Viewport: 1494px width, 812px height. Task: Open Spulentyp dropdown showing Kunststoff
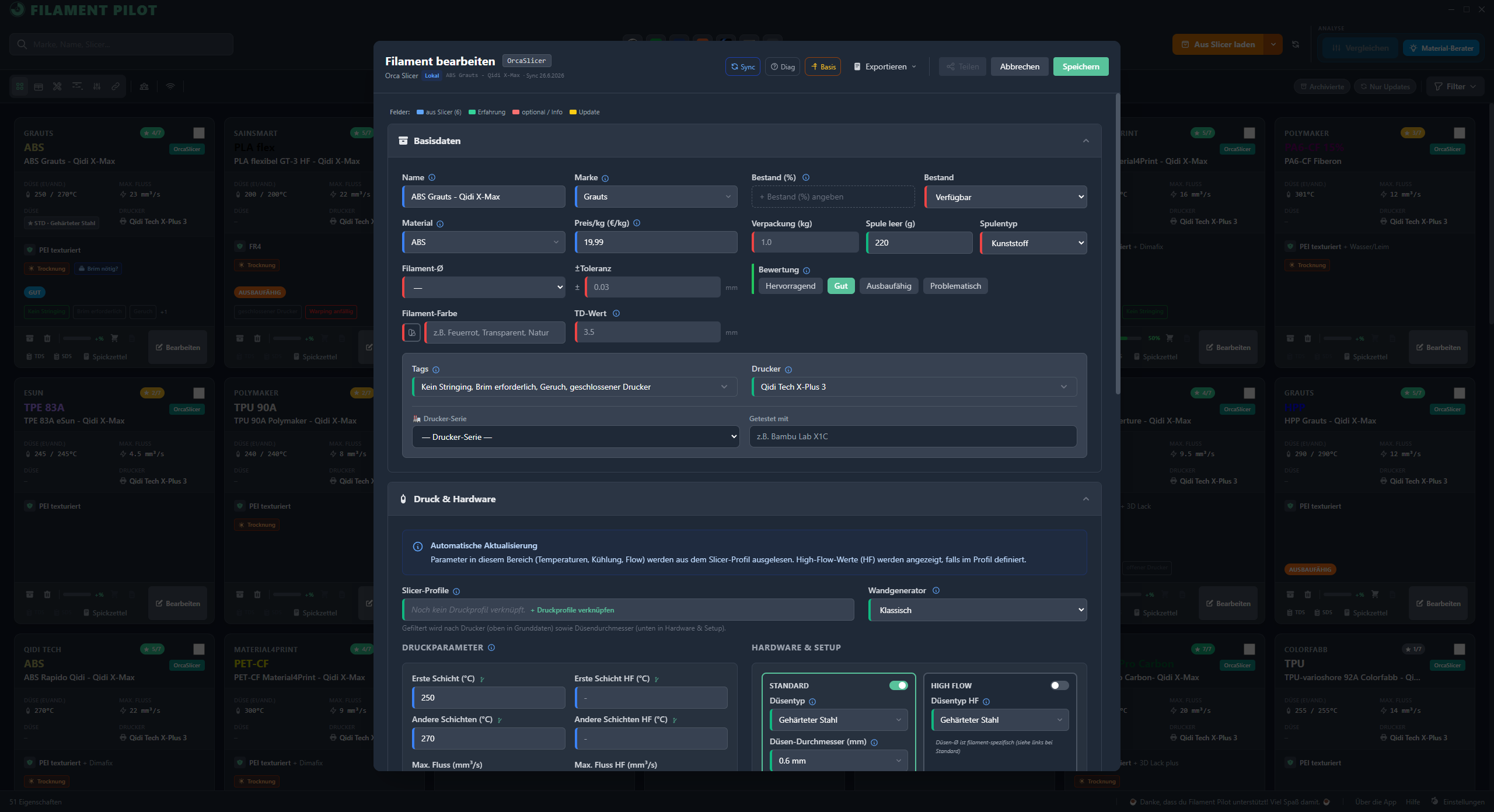1034,243
